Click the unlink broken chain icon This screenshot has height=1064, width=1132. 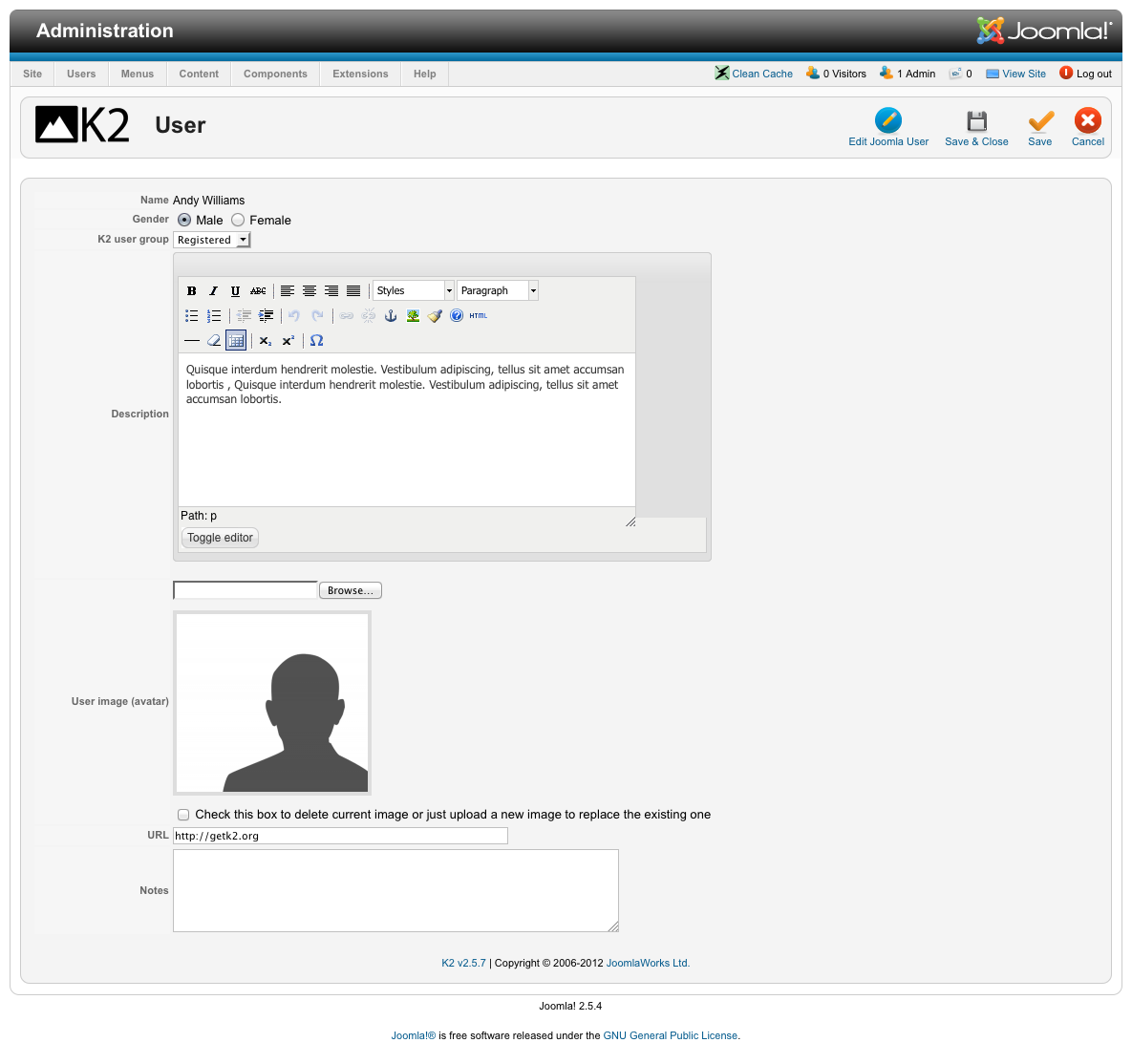point(368,315)
